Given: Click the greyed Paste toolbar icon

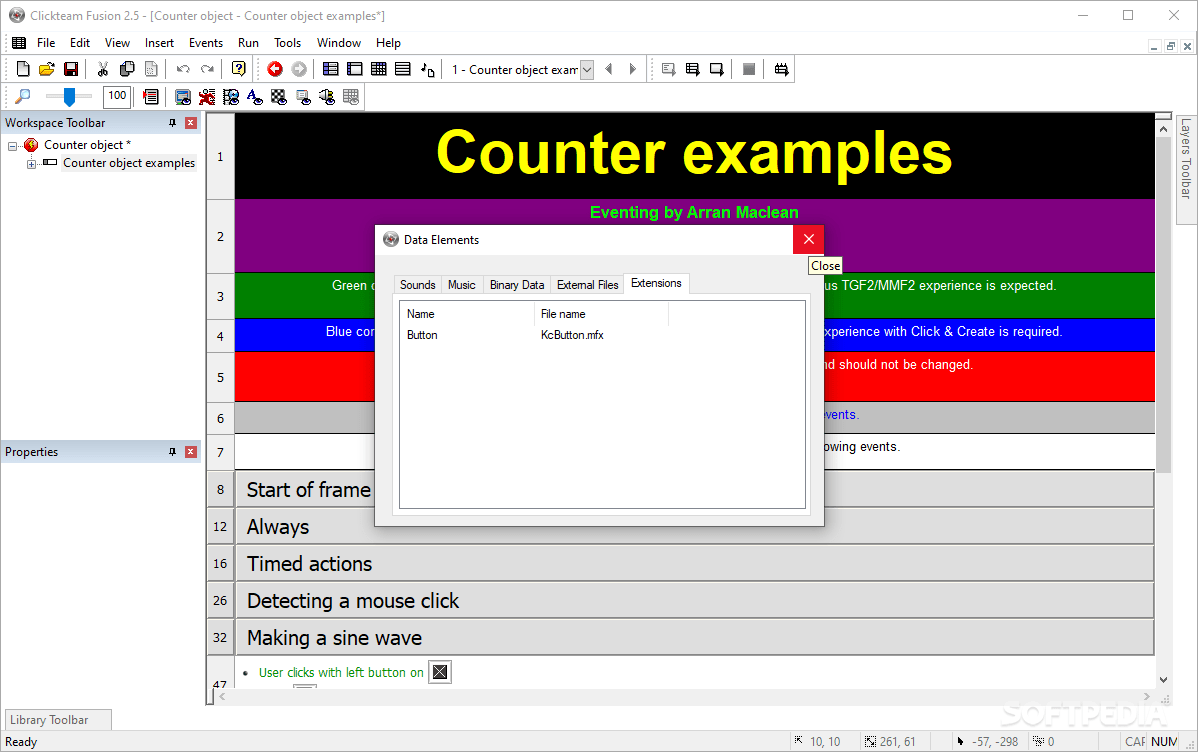Looking at the screenshot, I should (151, 70).
